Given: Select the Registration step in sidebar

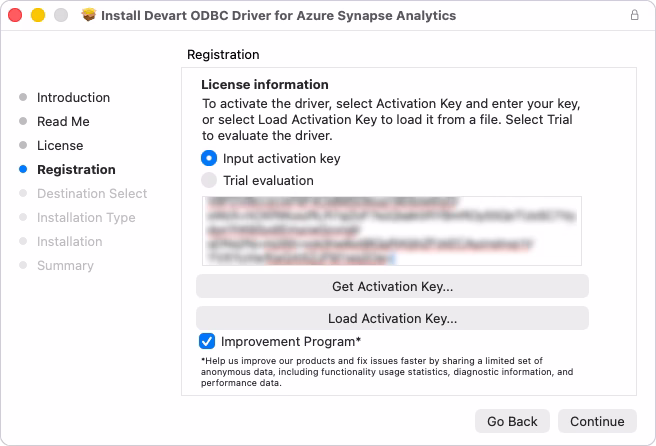Looking at the screenshot, I should [x=76, y=169].
